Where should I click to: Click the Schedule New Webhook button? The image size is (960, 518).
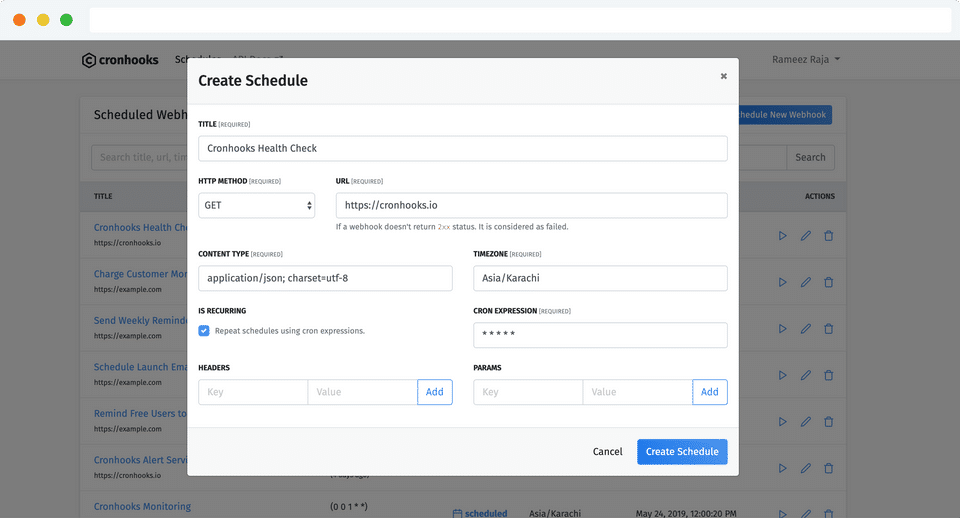[785, 114]
